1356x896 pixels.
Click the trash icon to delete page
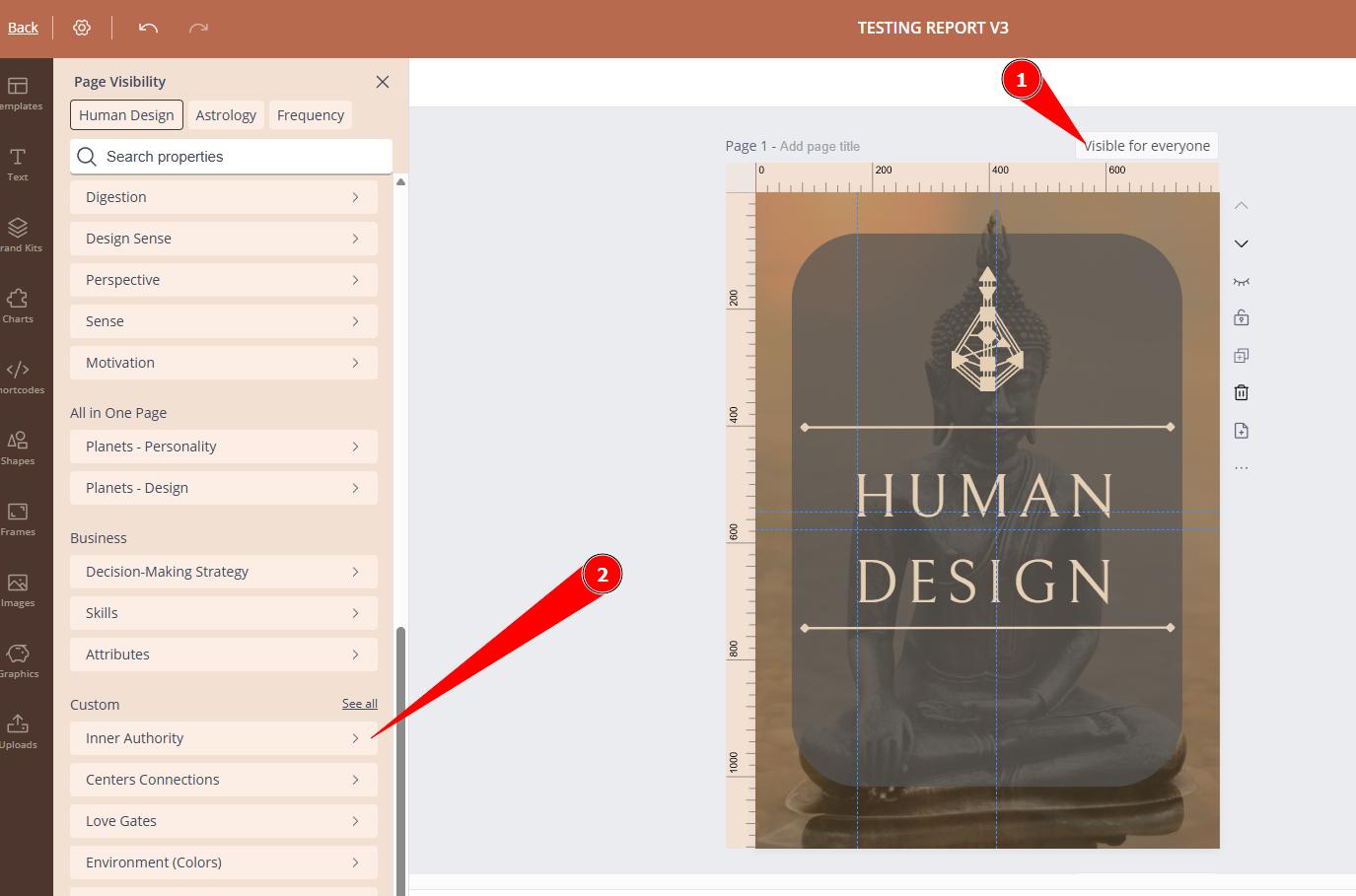tap(1242, 393)
